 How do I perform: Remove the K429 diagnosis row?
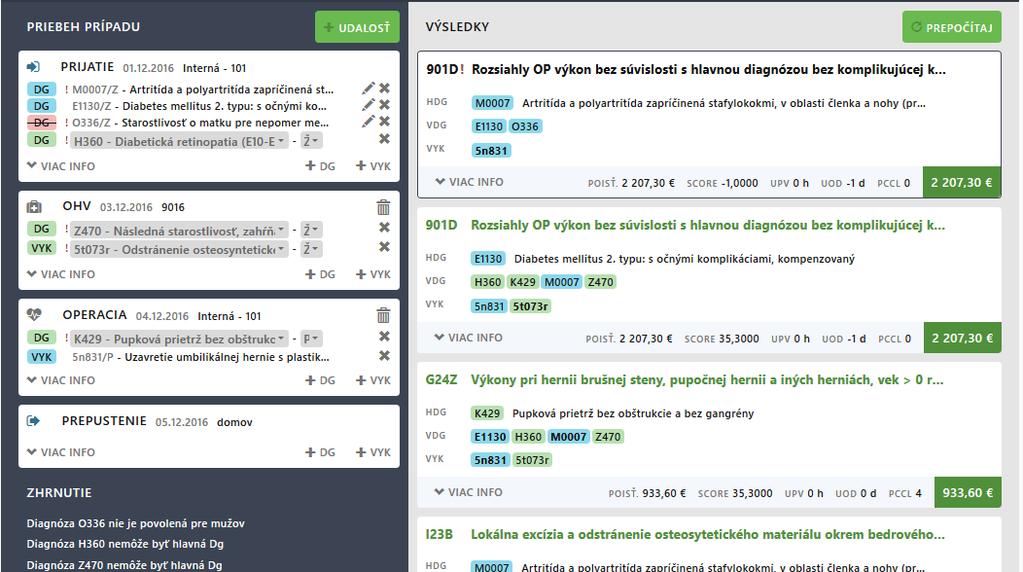(x=384, y=336)
